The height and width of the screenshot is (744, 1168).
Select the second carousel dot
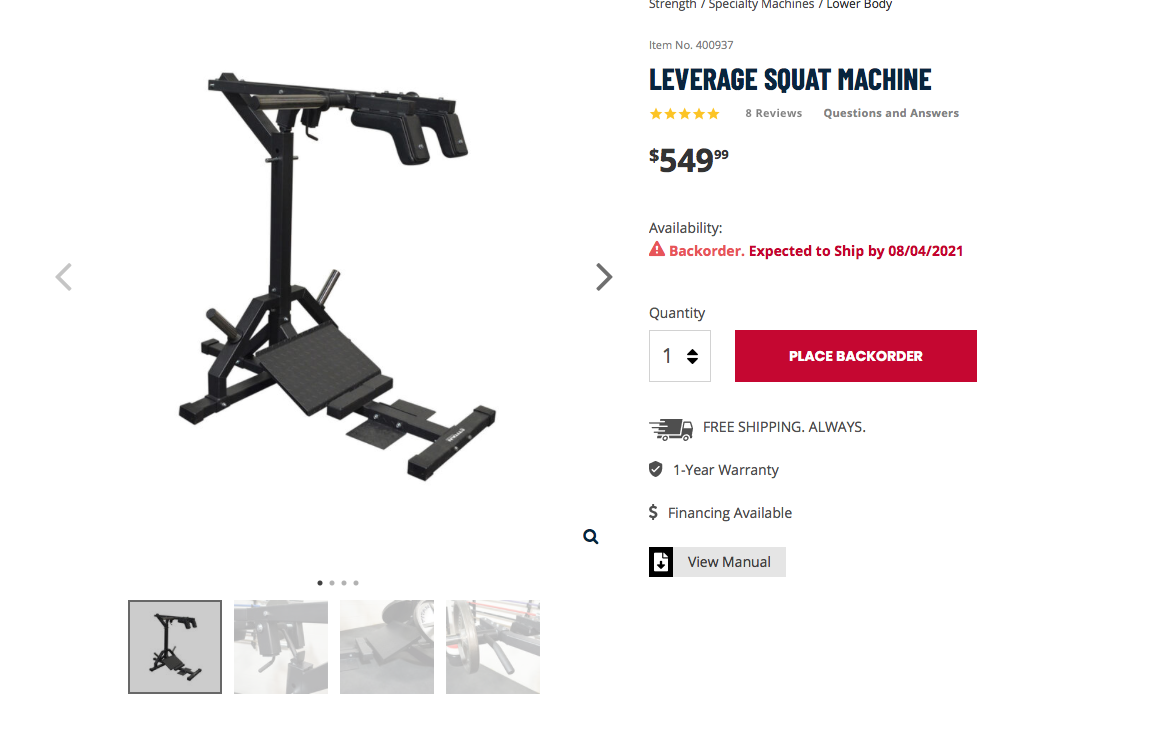pos(332,583)
